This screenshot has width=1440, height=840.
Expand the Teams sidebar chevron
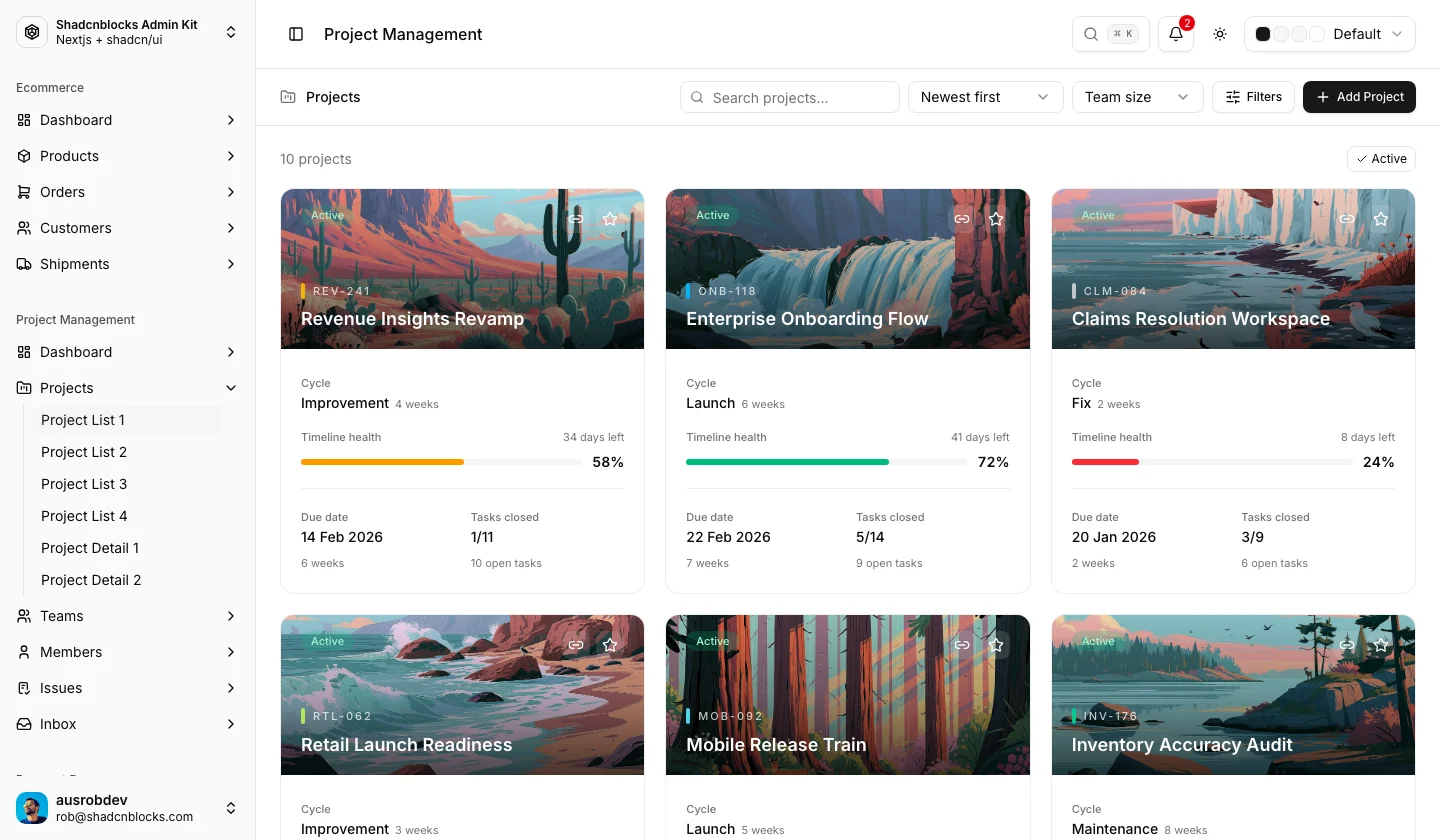(x=231, y=616)
